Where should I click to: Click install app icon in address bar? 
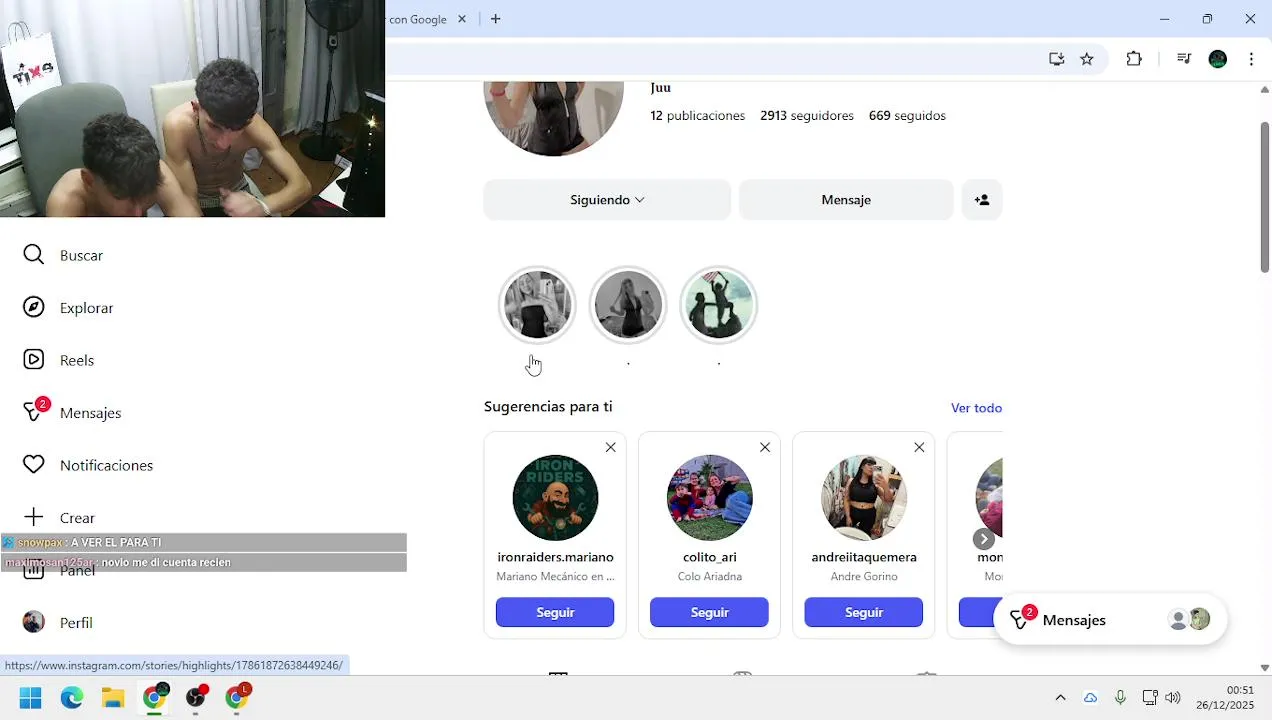[x=1057, y=59]
